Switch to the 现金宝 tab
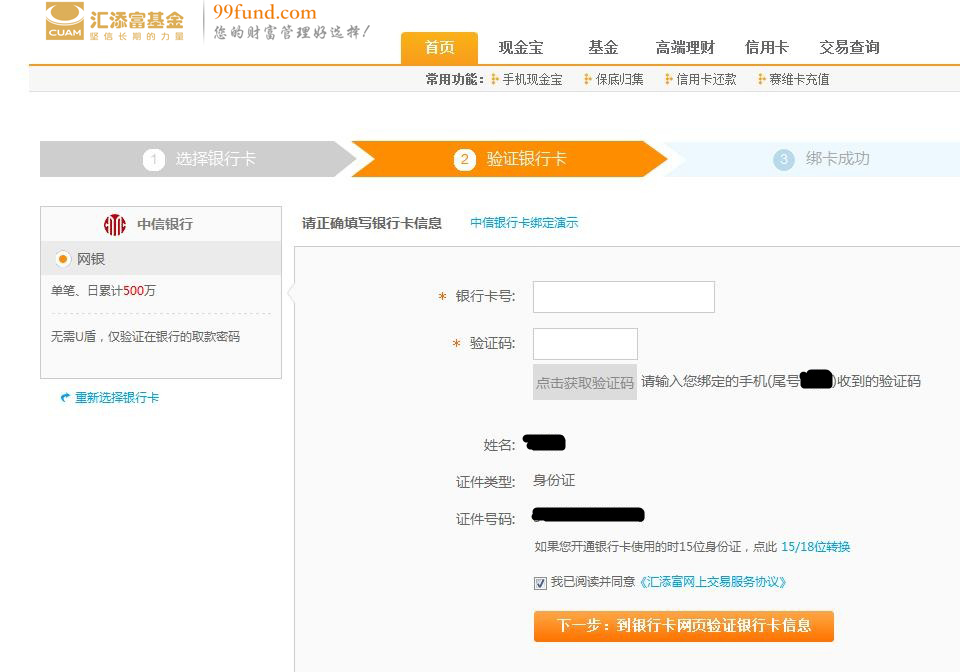The image size is (960, 672). pos(521,48)
